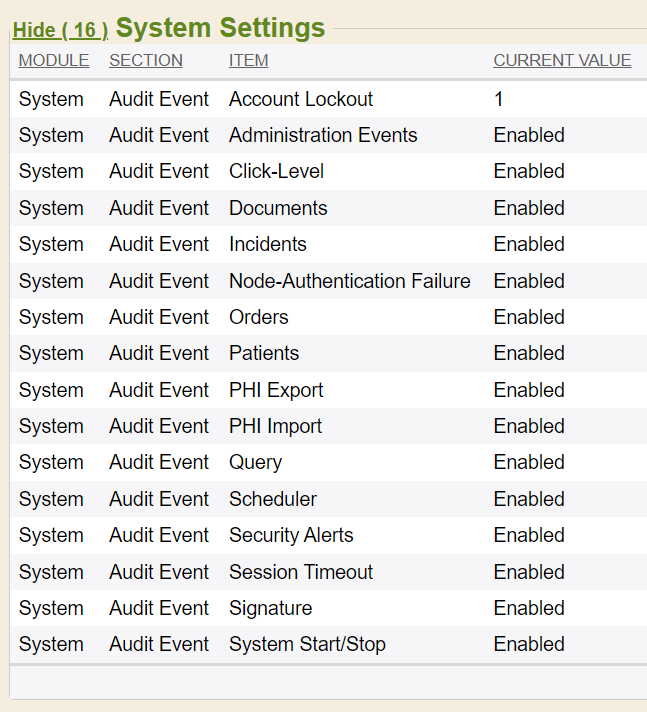
Task: Select the Incidents audit event row
Action: (x=267, y=244)
